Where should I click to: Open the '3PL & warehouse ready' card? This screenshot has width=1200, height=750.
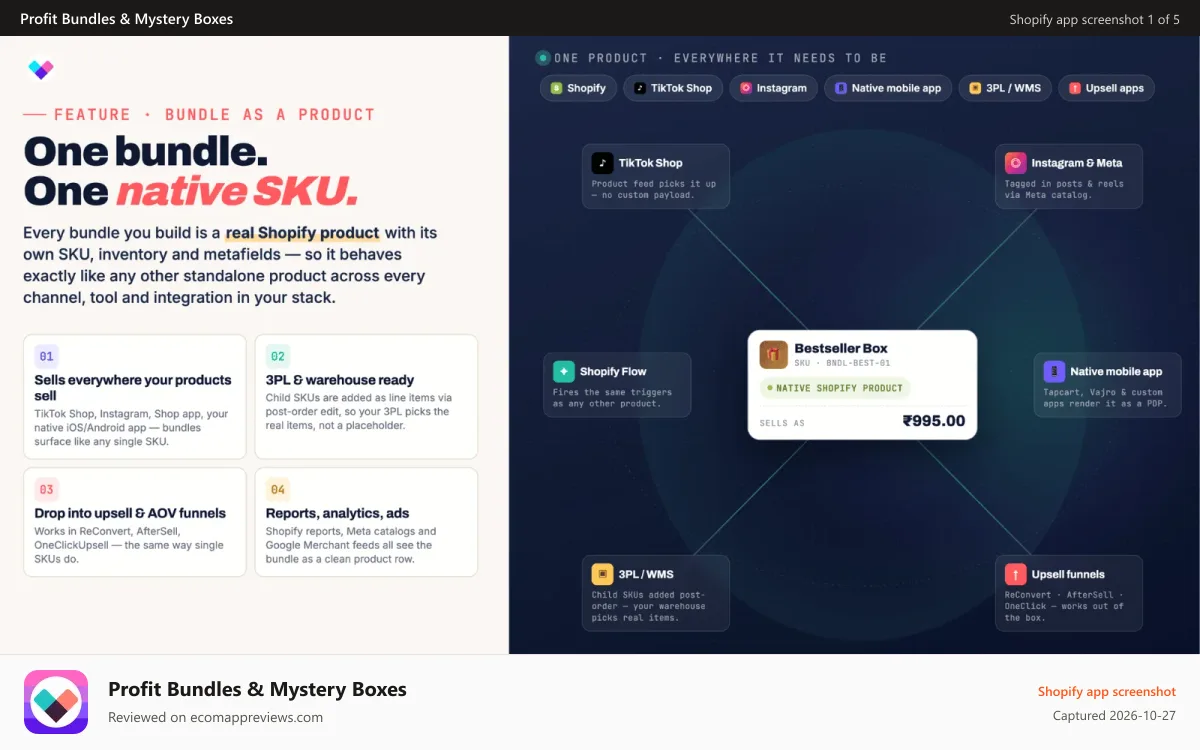coord(366,397)
